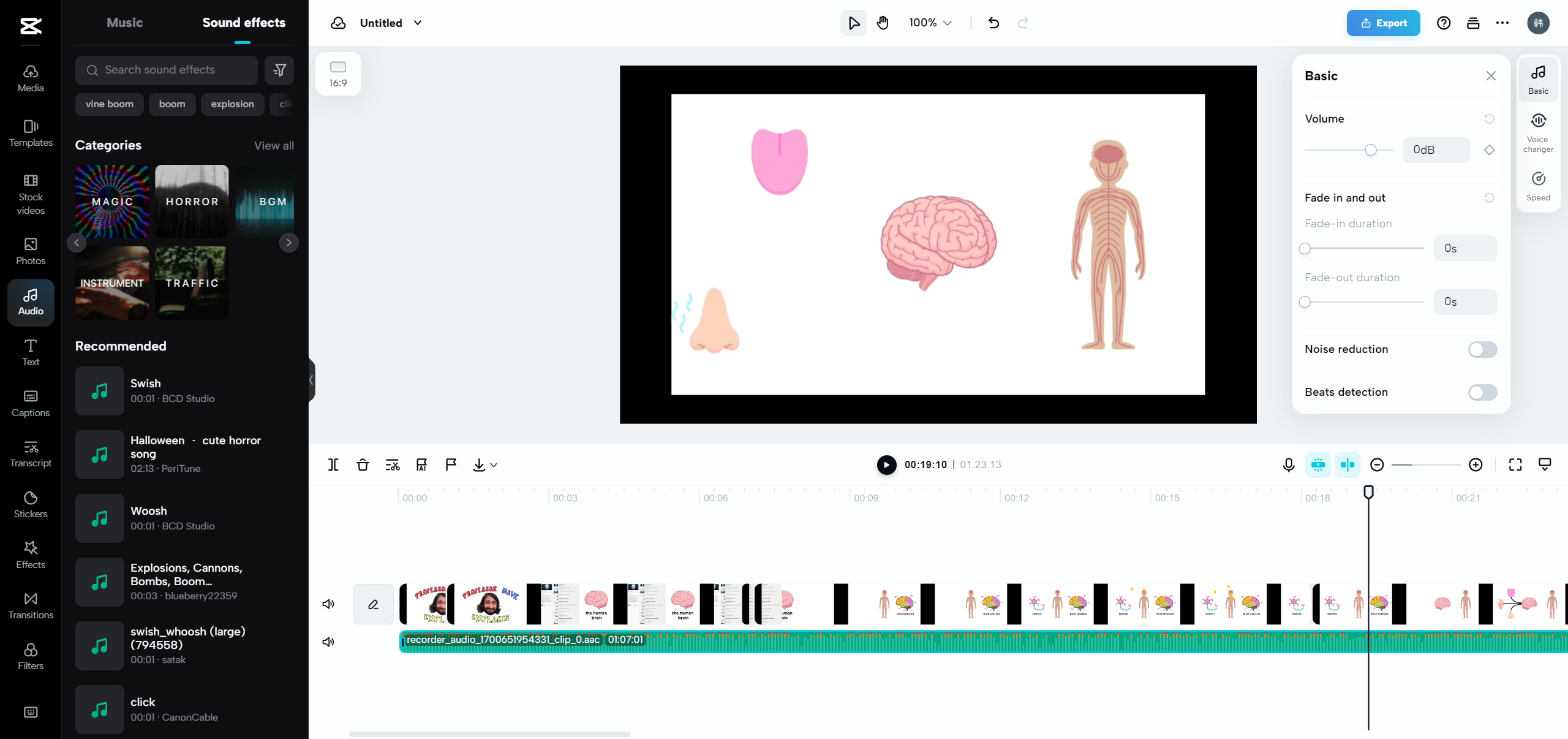Open the Untitled project name dropdown
1568x739 pixels.
(x=418, y=23)
